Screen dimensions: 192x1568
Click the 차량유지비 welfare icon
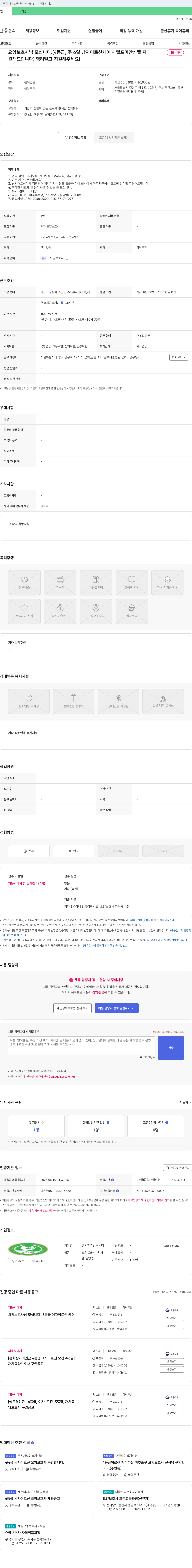coord(96,582)
